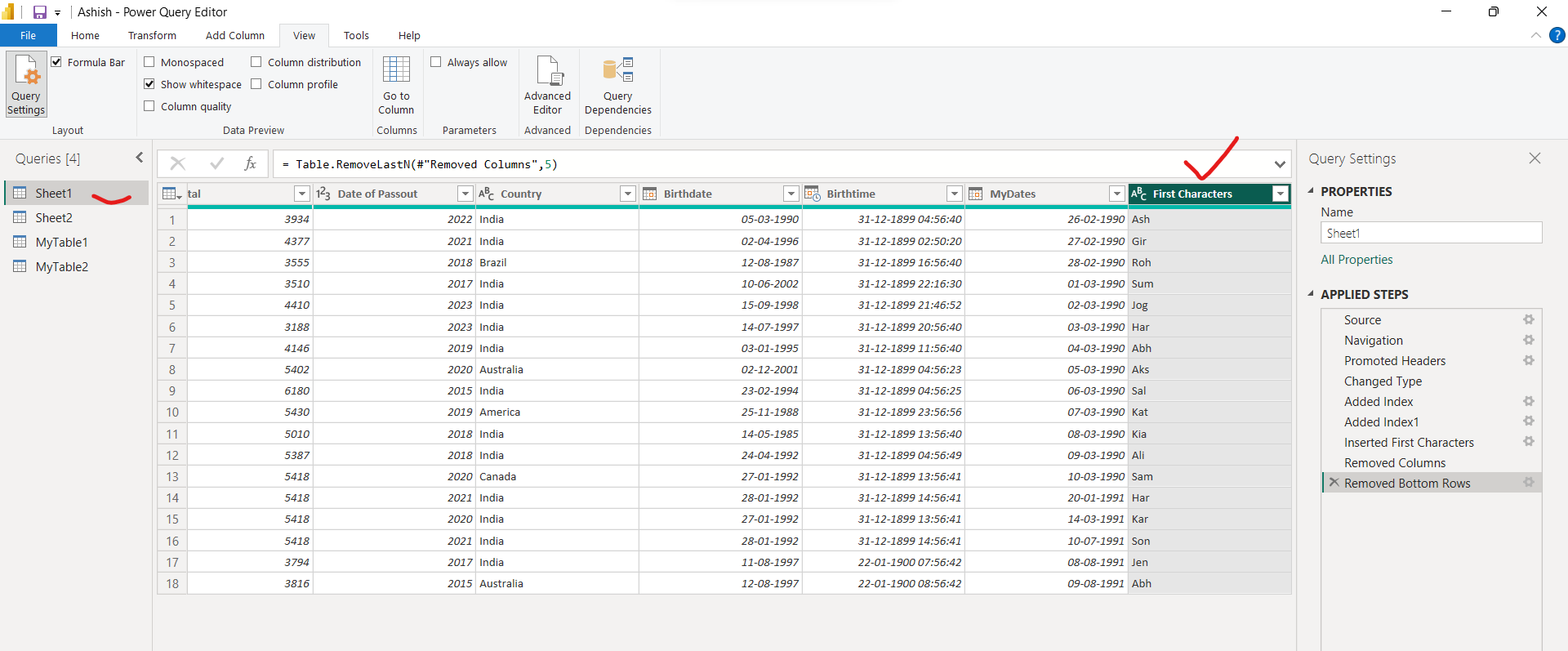The width and height of the screenshot is (1568, 651).
Task: Click the gear icon for Source step
Action: point(1528,320)
